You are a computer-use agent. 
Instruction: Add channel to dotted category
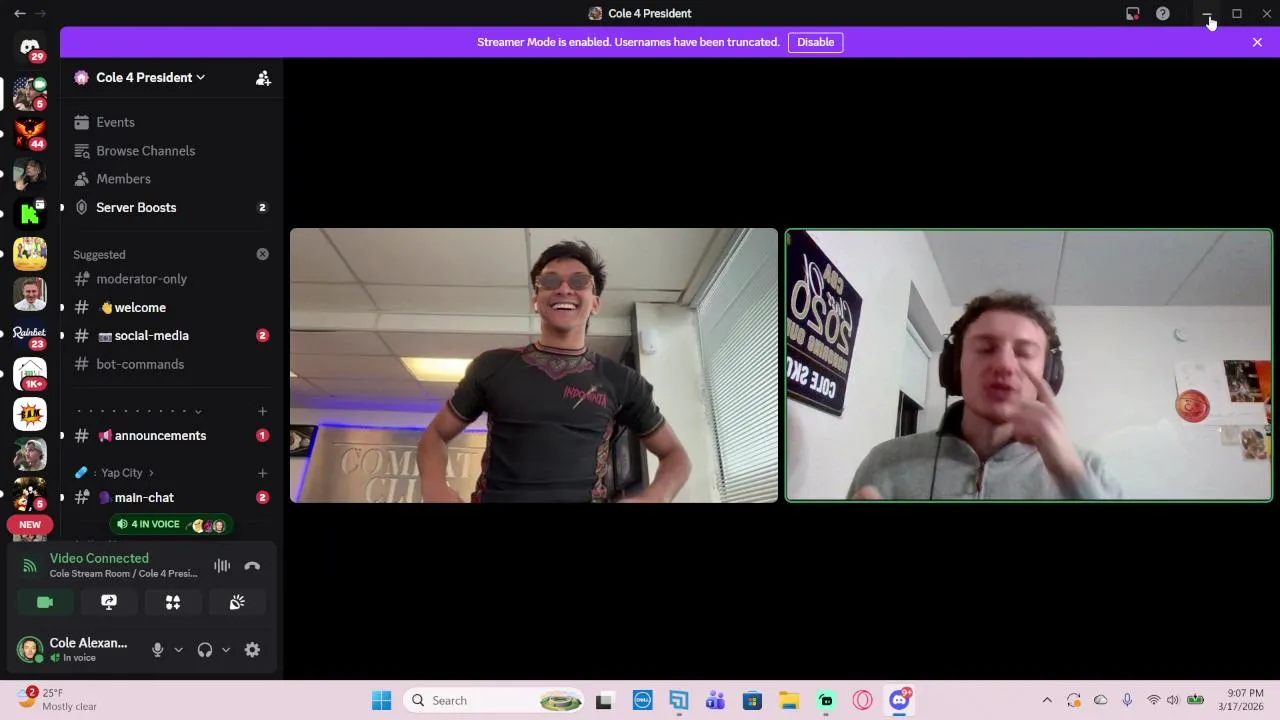click(262, 411)
